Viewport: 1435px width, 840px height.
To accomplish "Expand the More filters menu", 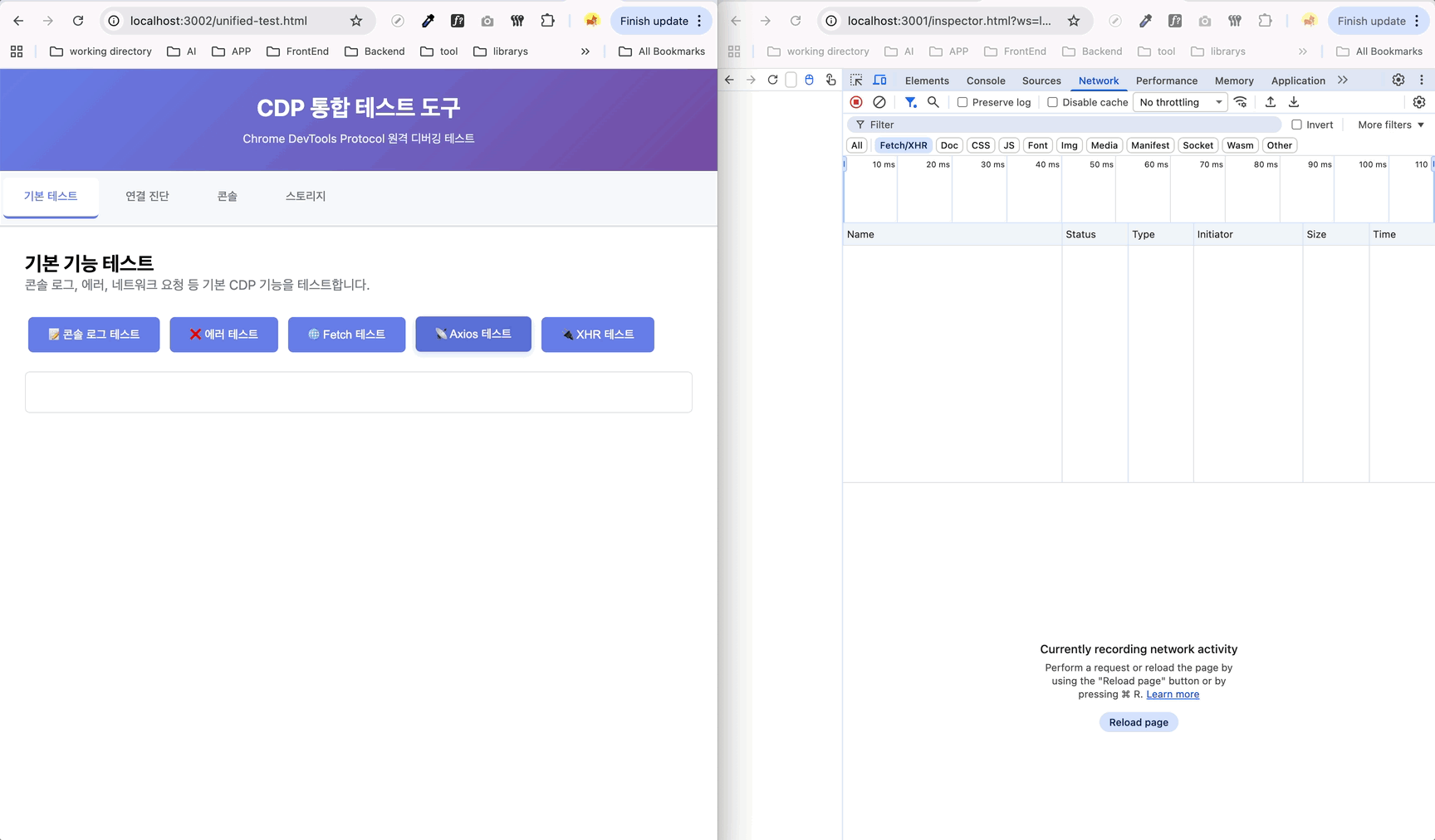I will click(1390, 125).
